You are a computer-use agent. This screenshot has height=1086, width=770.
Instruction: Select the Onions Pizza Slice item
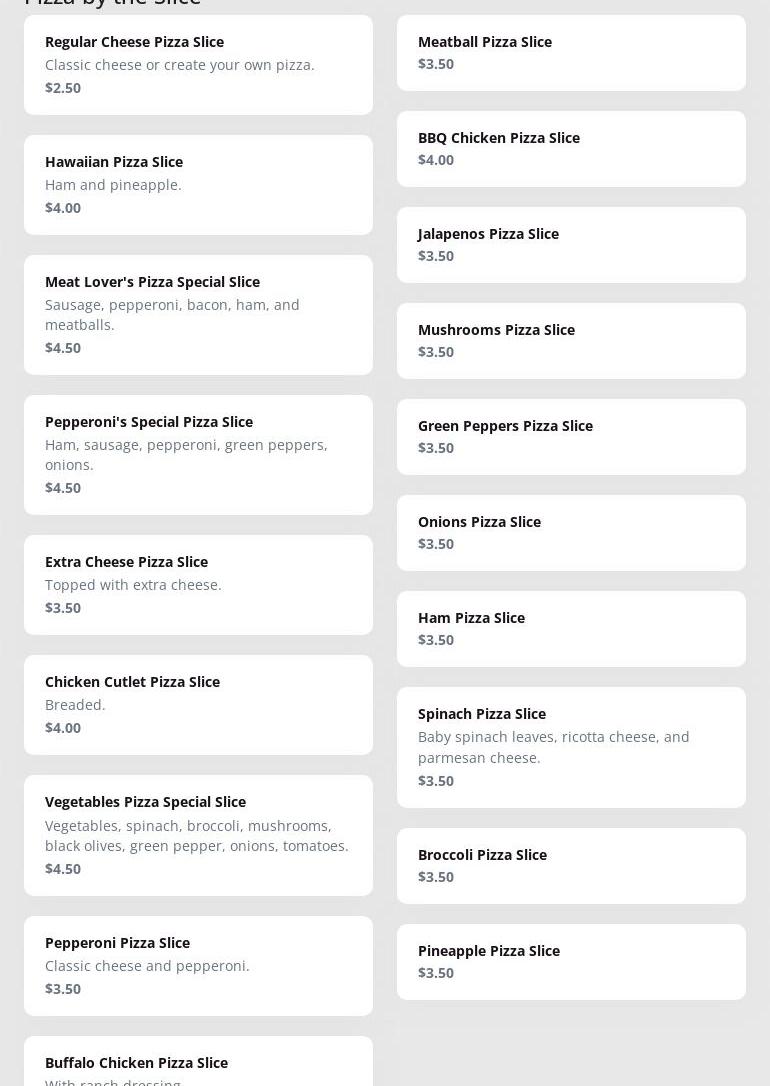(x=571, y=533)
